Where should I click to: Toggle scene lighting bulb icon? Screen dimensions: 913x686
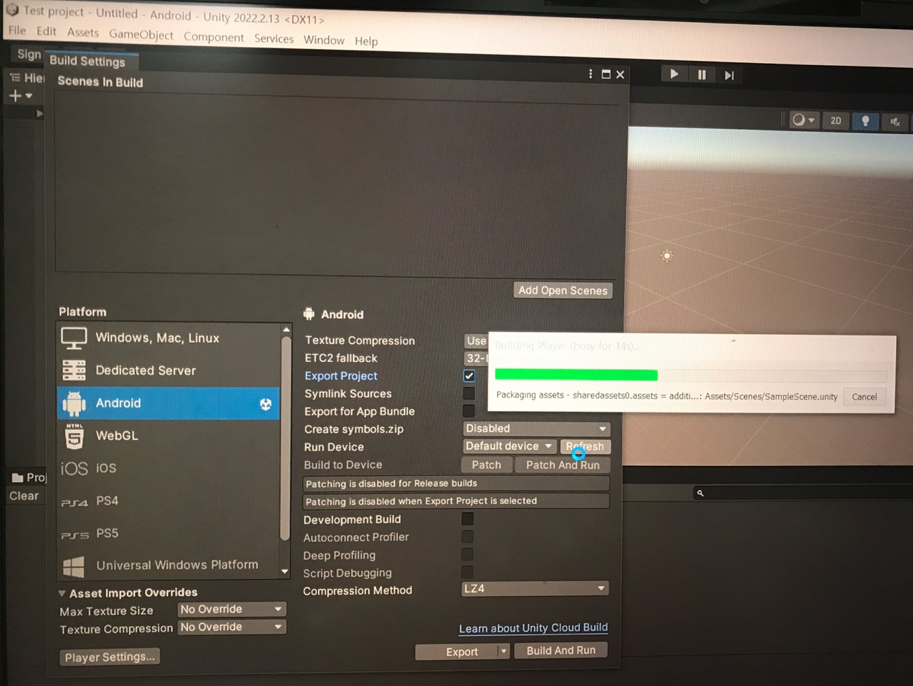(865, 121)
